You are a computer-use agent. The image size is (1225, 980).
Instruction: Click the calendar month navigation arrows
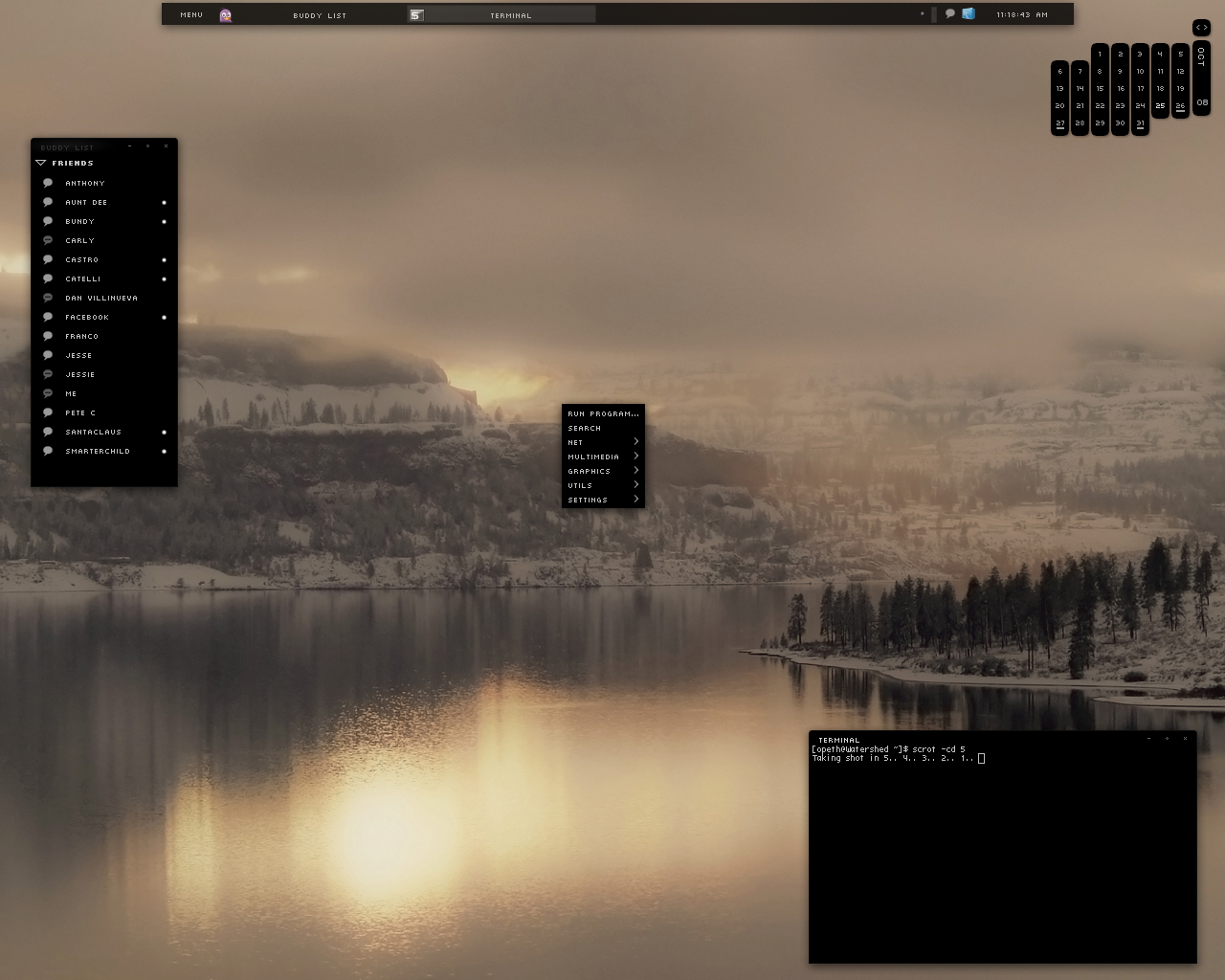[x=1201, y=27]
